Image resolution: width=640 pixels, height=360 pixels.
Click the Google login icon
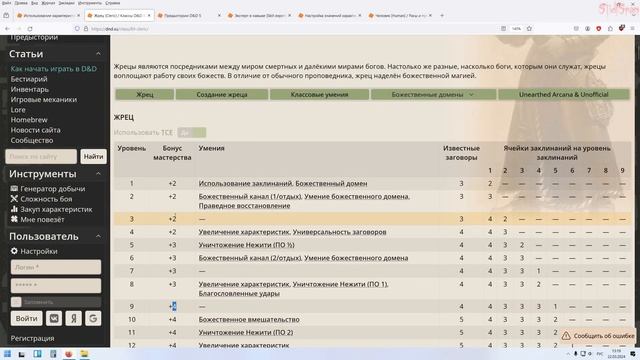93,318
